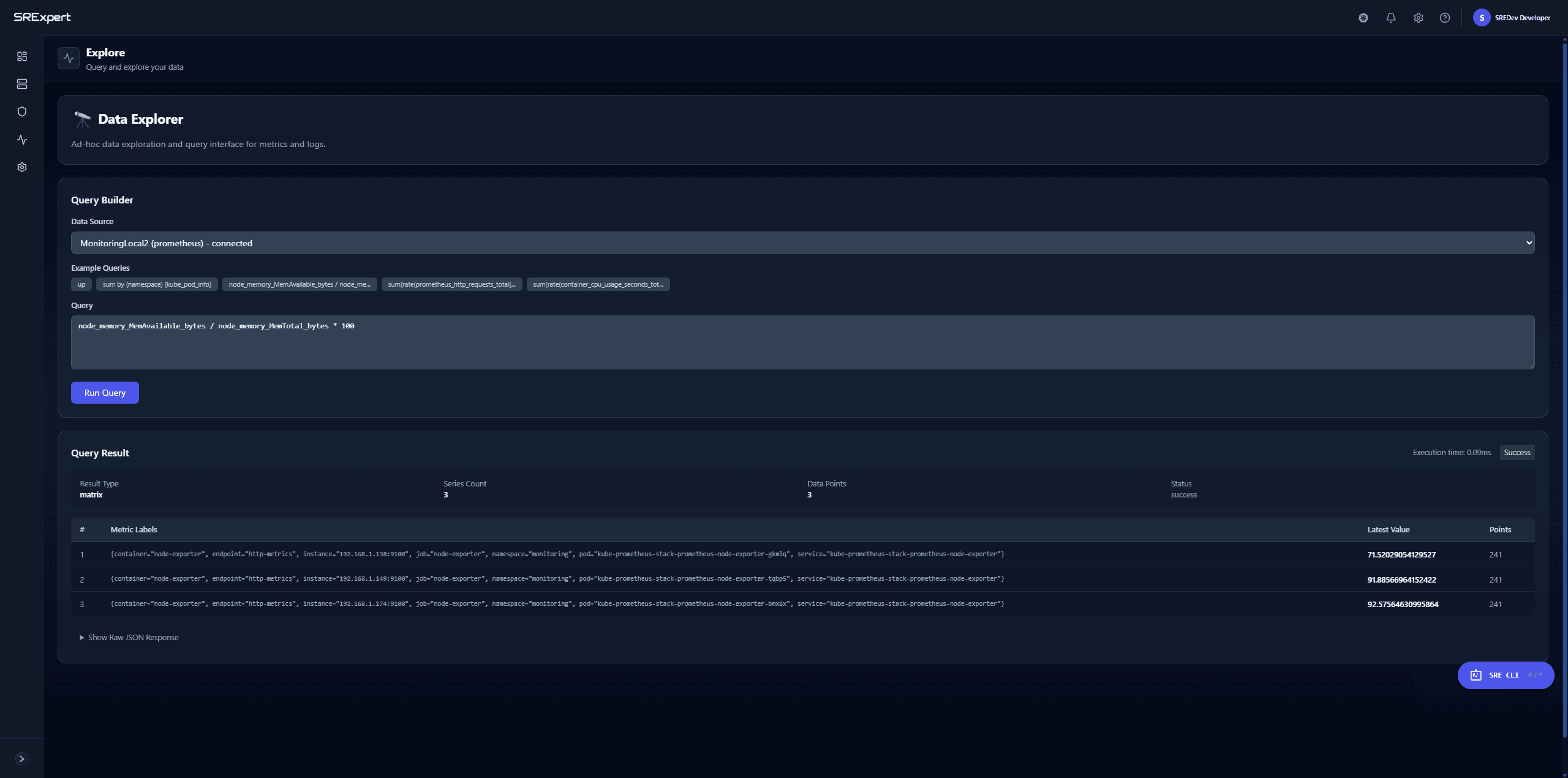This screenshot has width=1568, height=778.
Task: Click the row with instance 192.168.1.149:9100
Action: (802, 580)
